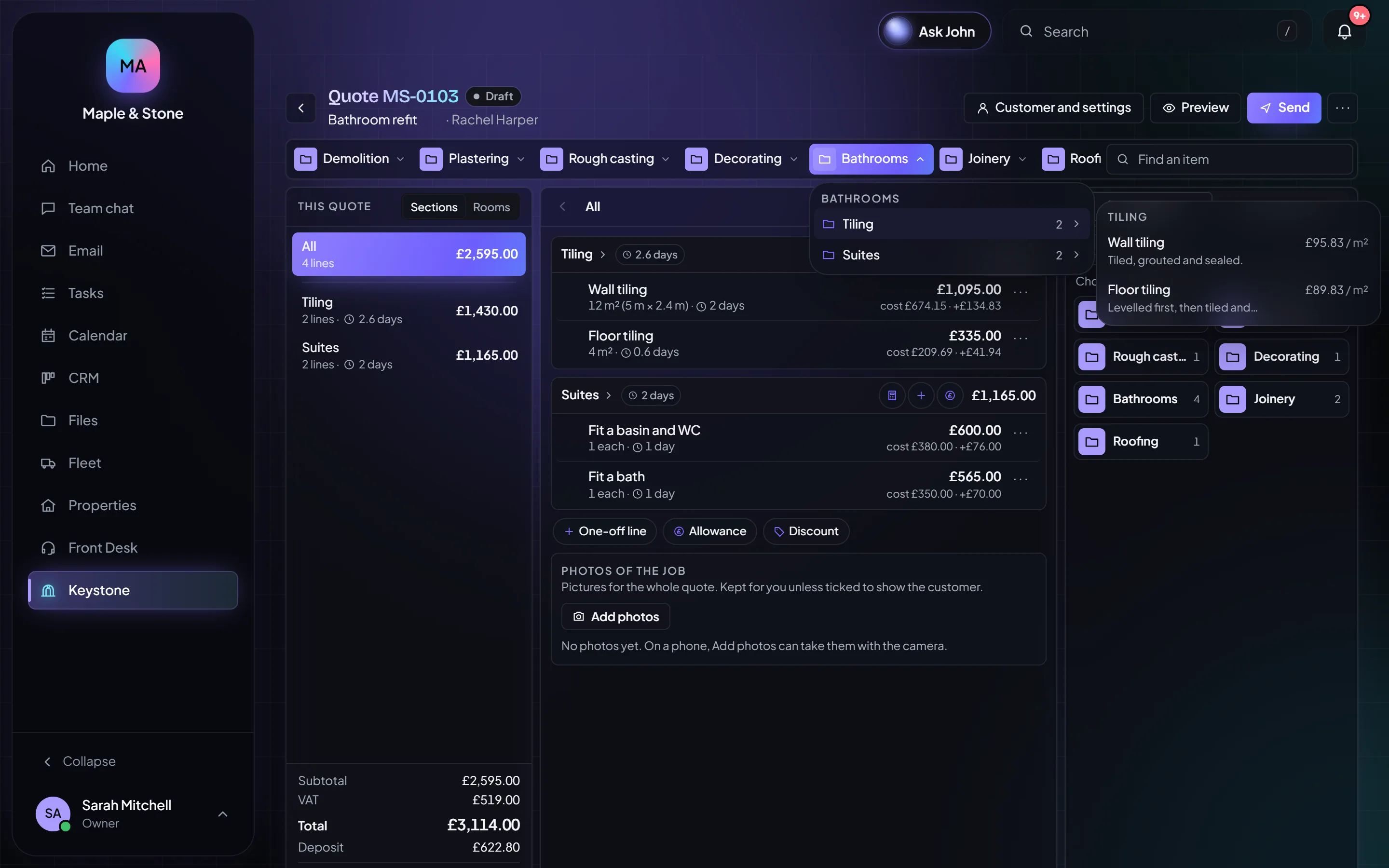
Task: Open Files in the sidebar
Action: click(x=133, y=421)
